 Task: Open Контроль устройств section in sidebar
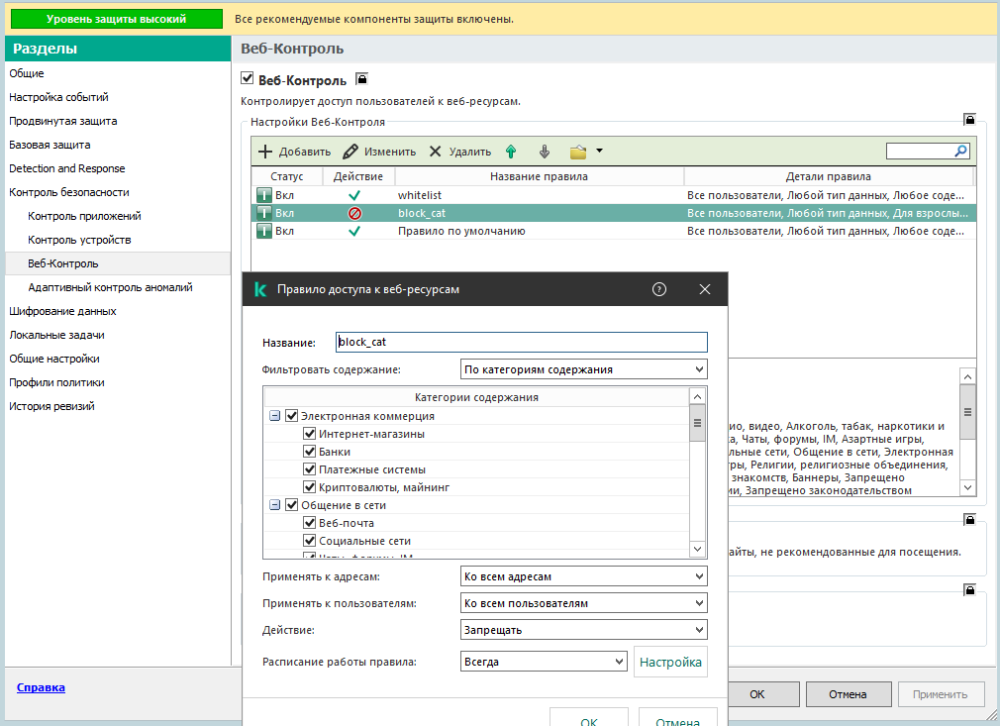(79, 240)
